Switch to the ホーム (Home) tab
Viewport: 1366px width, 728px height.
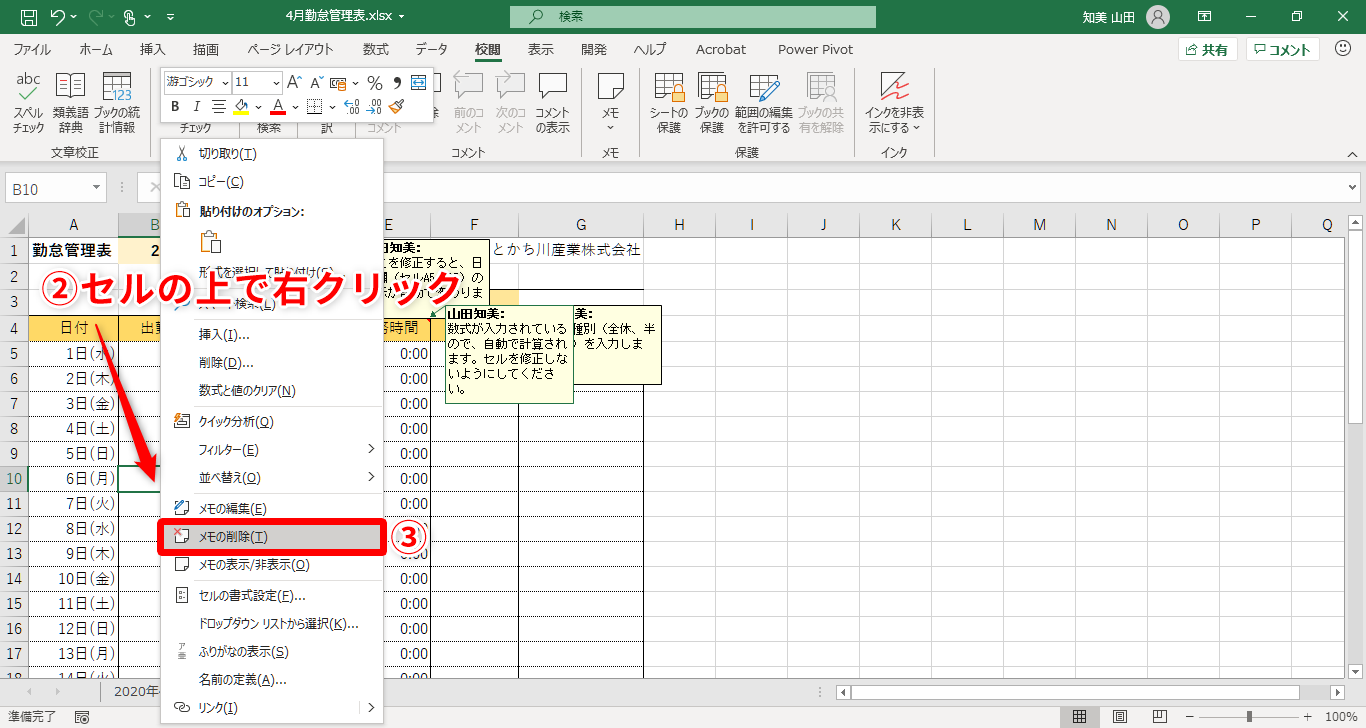96,49
